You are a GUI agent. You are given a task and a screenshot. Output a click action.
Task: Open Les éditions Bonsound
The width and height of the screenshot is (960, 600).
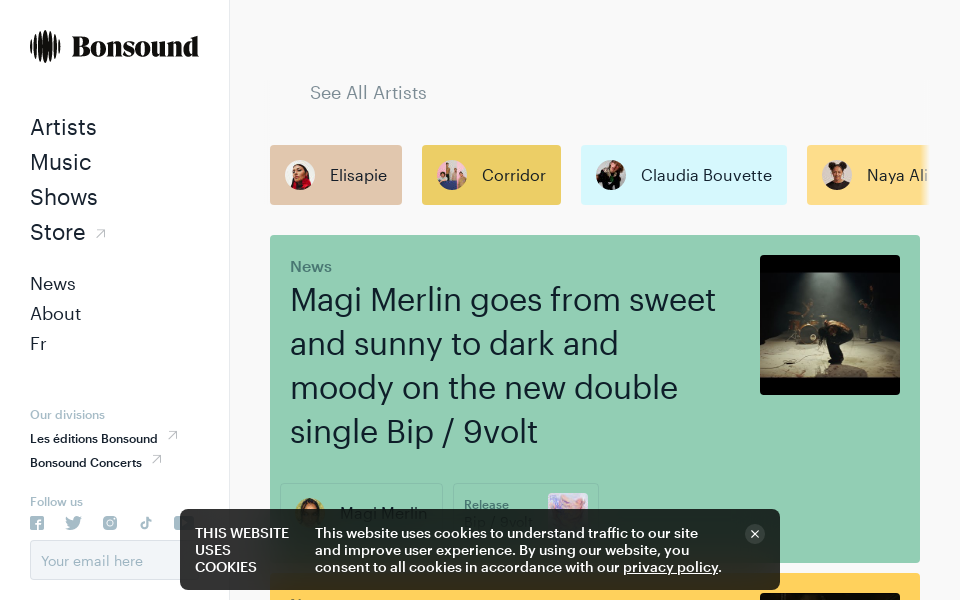coord(93,438)
